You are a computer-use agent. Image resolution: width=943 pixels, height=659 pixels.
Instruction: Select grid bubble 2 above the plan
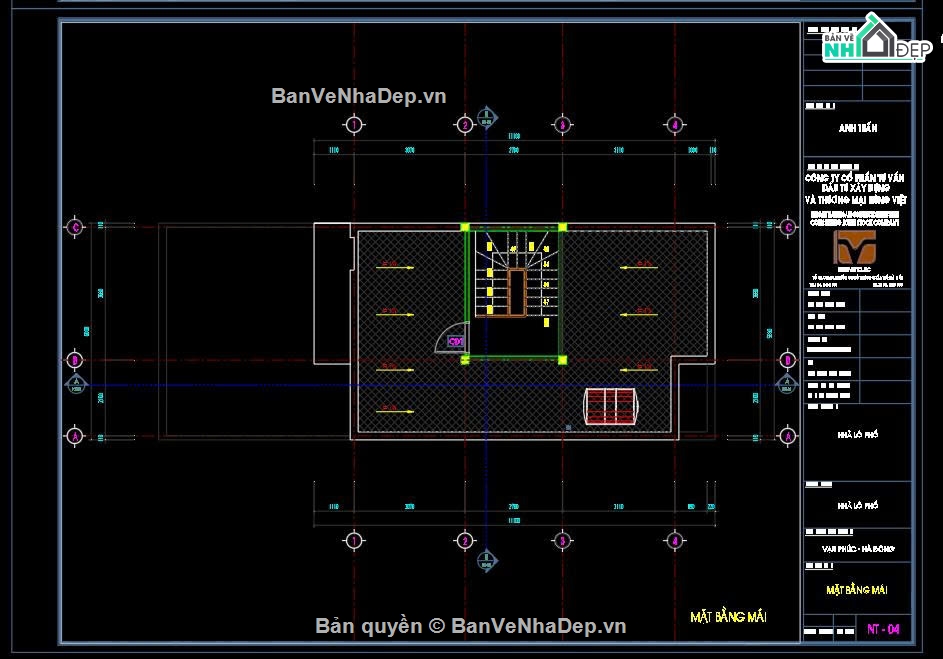(465, 124)
